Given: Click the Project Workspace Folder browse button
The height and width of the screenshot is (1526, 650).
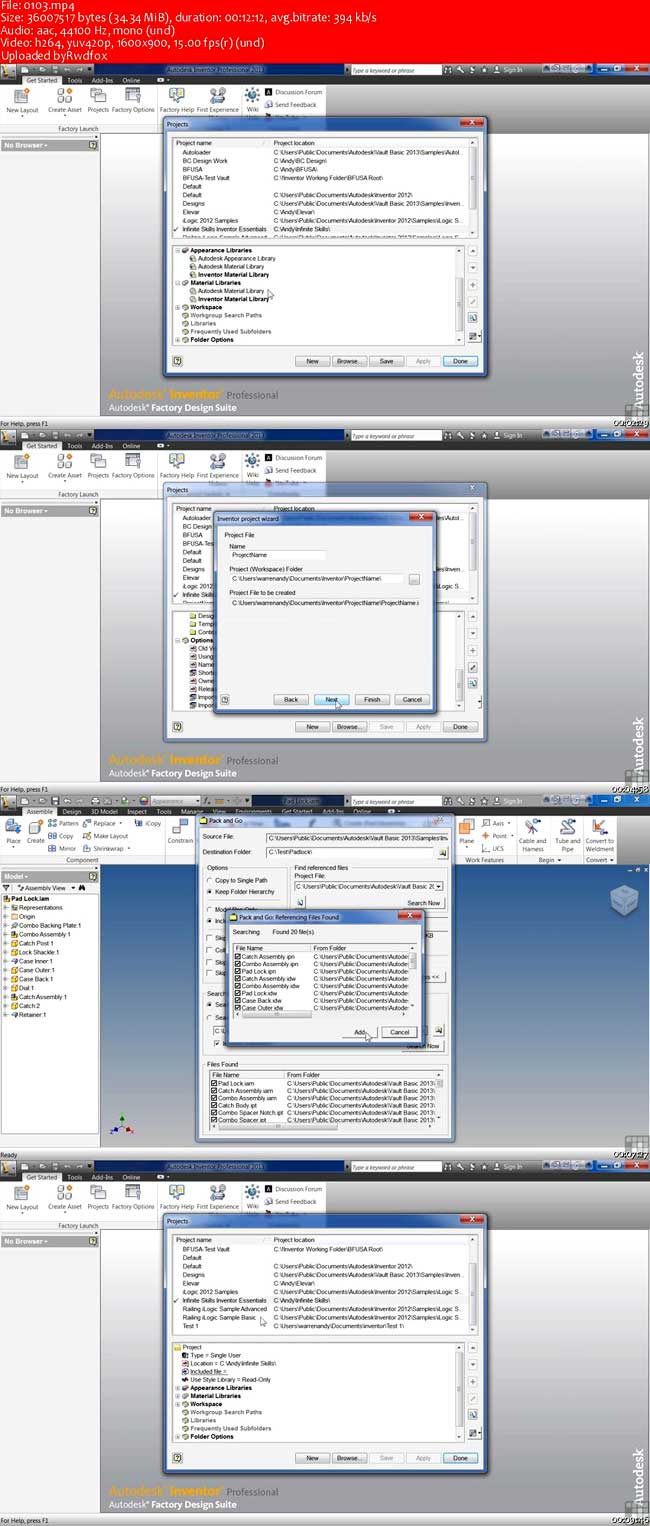Looking at the screenshot, I should coord(414,579).
